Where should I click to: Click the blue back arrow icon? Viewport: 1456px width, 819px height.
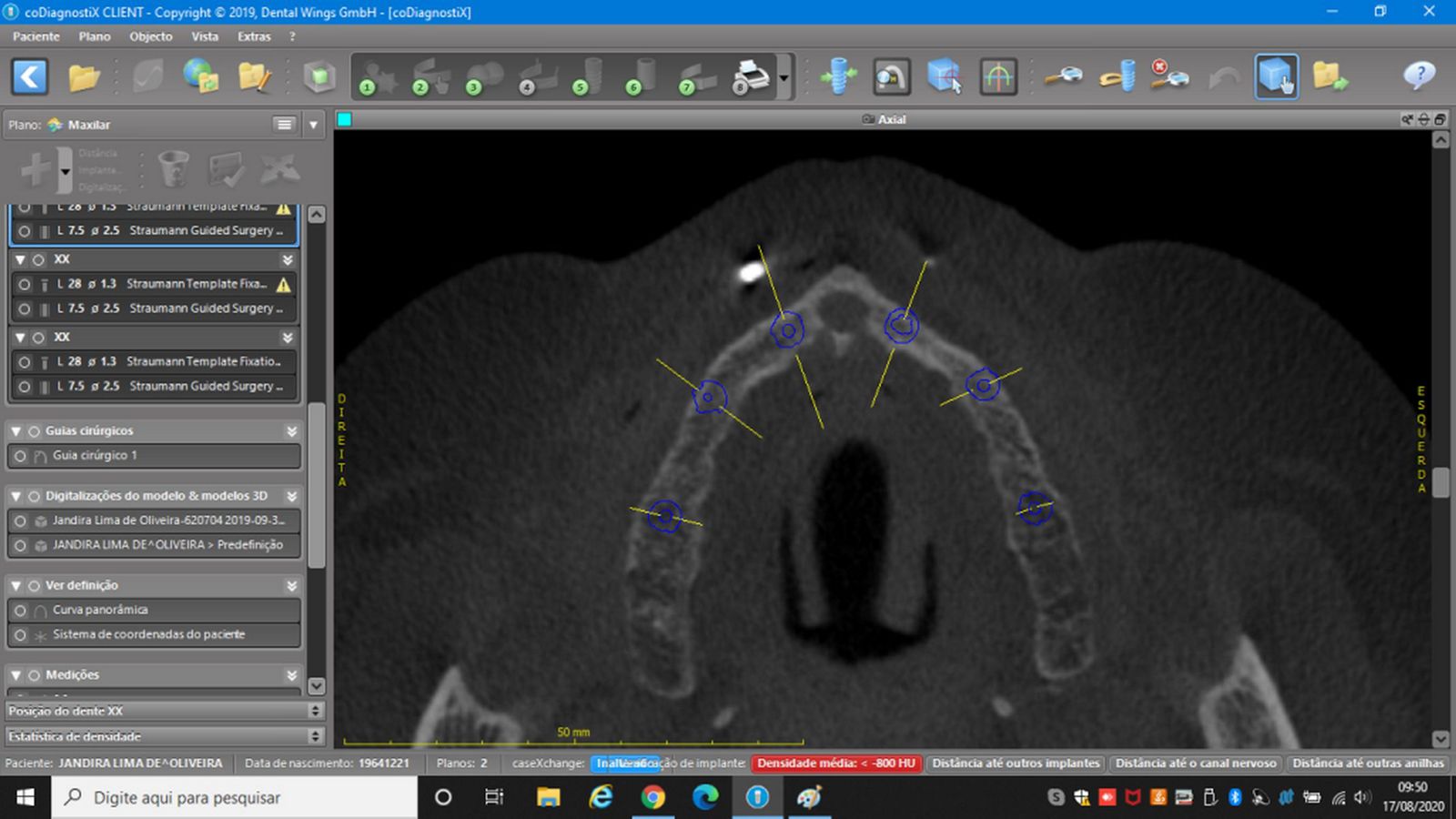30,76
